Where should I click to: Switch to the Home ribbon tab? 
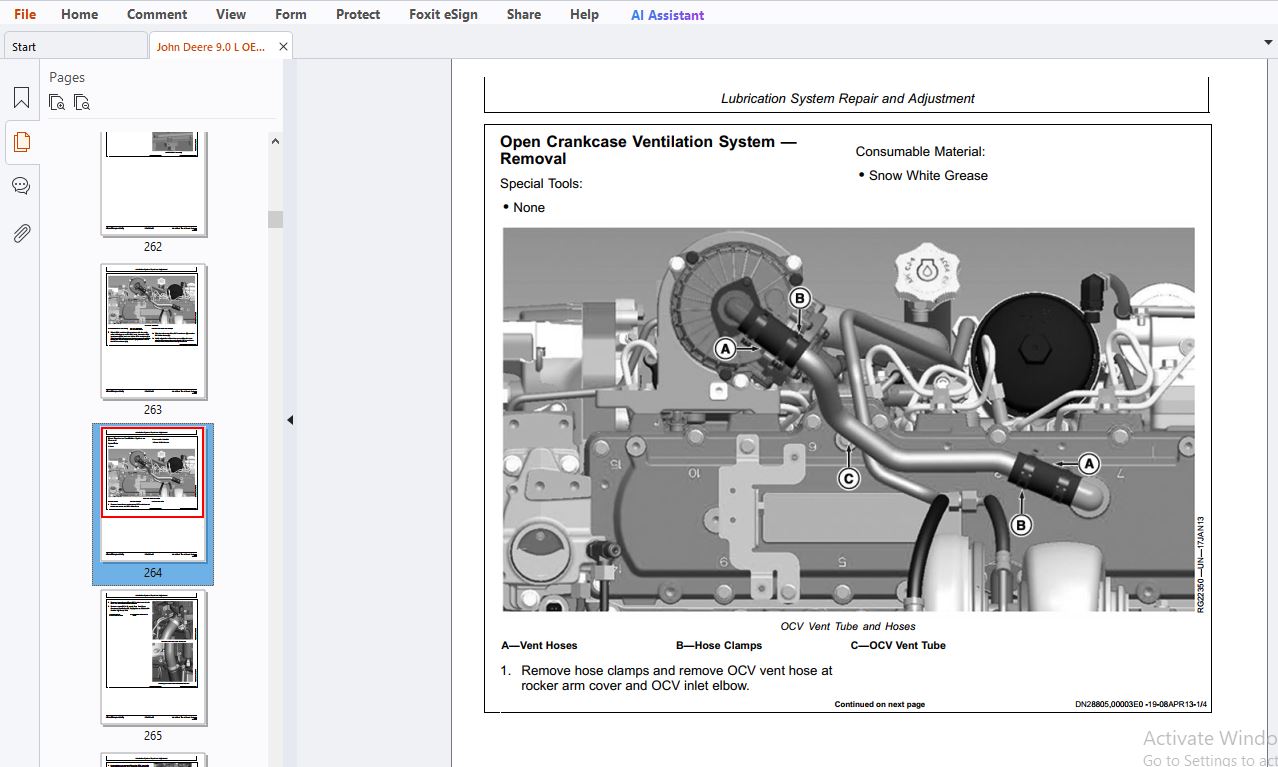click(x=80, y=14)
